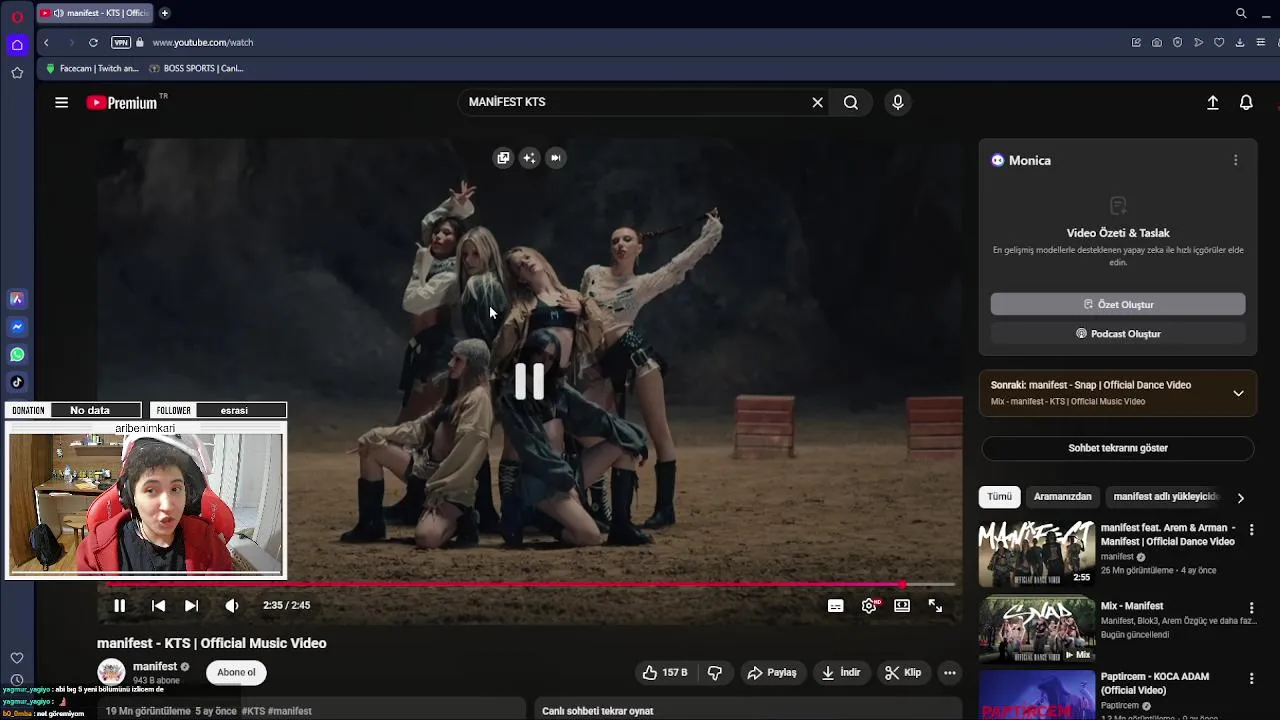This screenshot has width=1280, height=720.
Task: Open a new browser tab
Action: [165, 13]
